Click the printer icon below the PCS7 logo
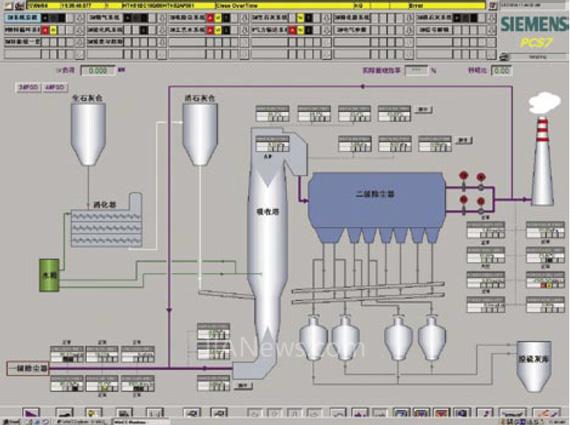 [x=505, y=57]
